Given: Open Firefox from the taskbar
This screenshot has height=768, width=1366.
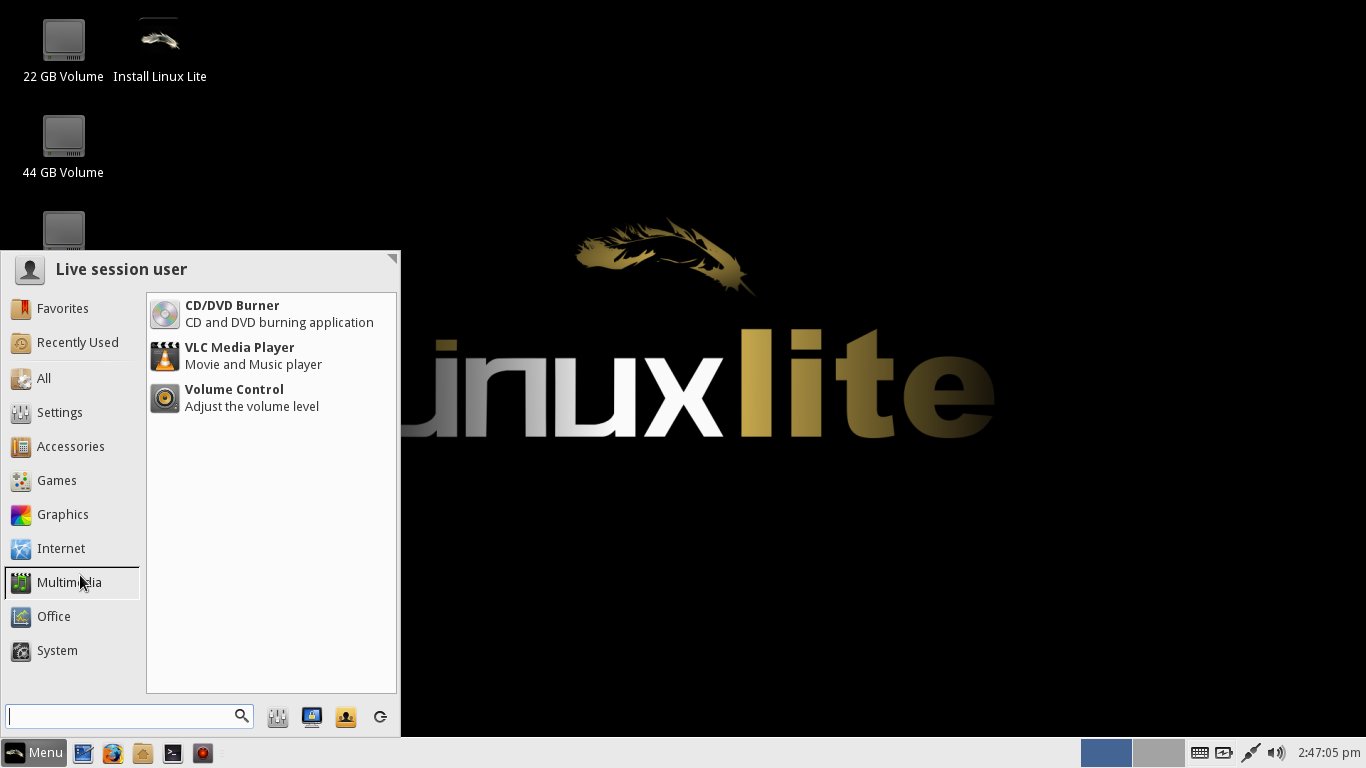Looking at the screenshot, I should click(x=113, y=753).
